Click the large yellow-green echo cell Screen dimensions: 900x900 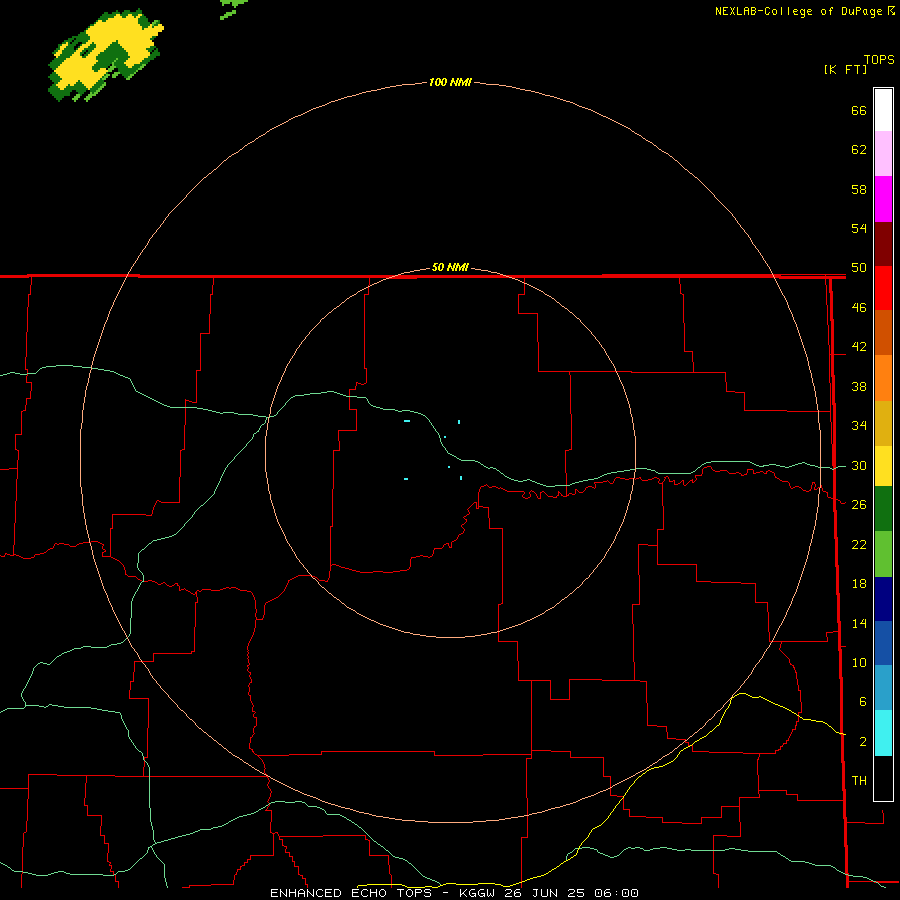point(105,56)
